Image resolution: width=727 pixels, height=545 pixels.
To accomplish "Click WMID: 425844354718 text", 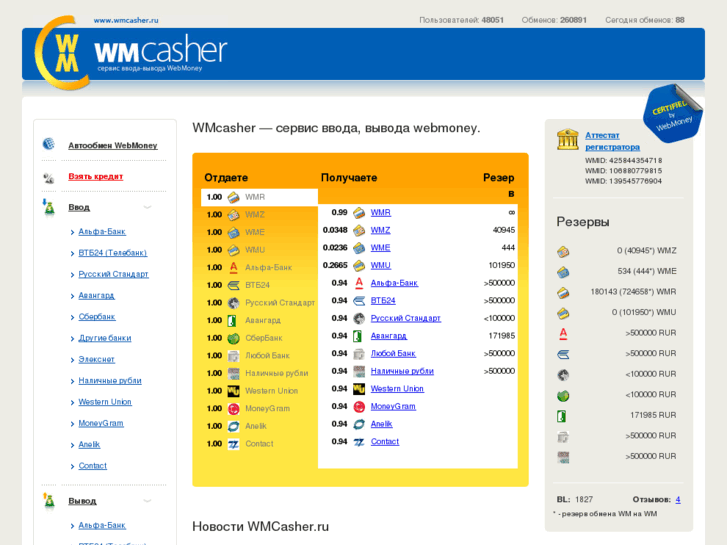I will [624, 160].
